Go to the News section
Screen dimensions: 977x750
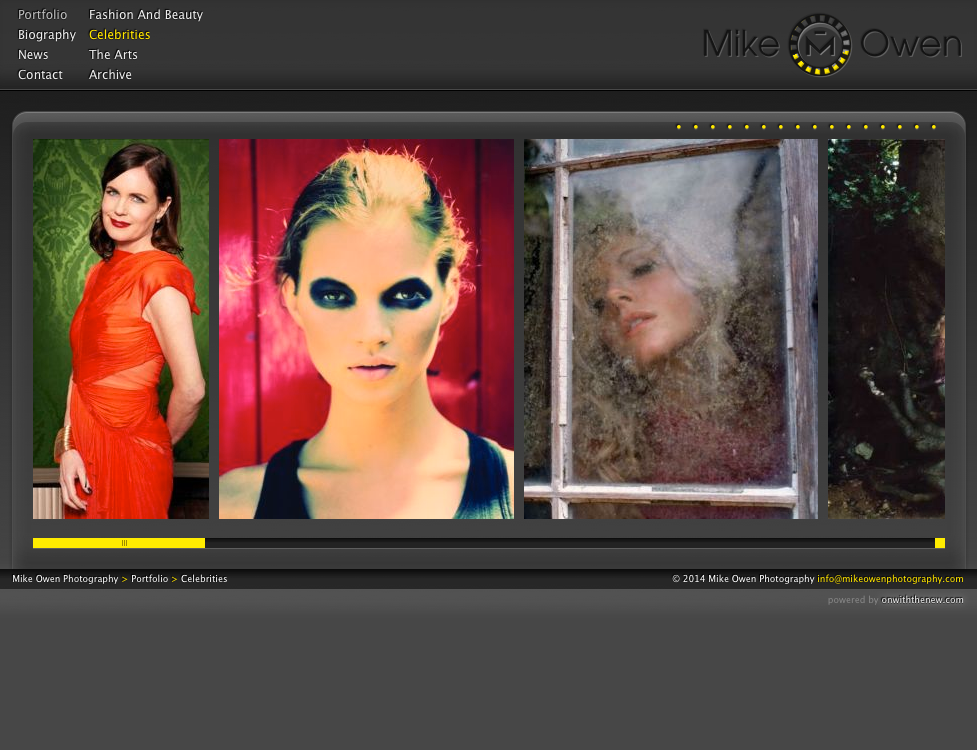[x=33, y=55]
